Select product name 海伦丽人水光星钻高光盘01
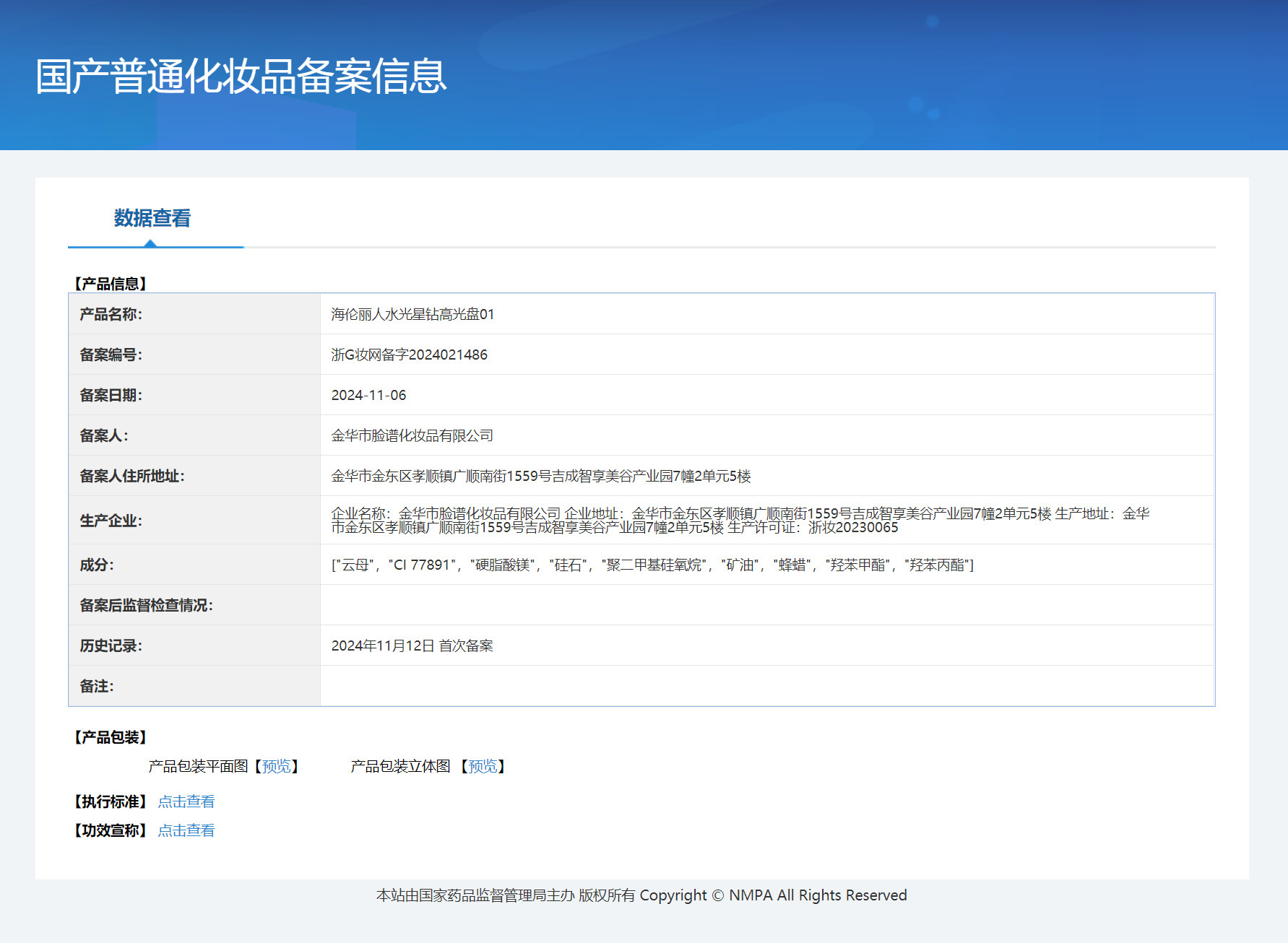Image resolution: width=1288 pixels, height=943 pixels. 412,314
